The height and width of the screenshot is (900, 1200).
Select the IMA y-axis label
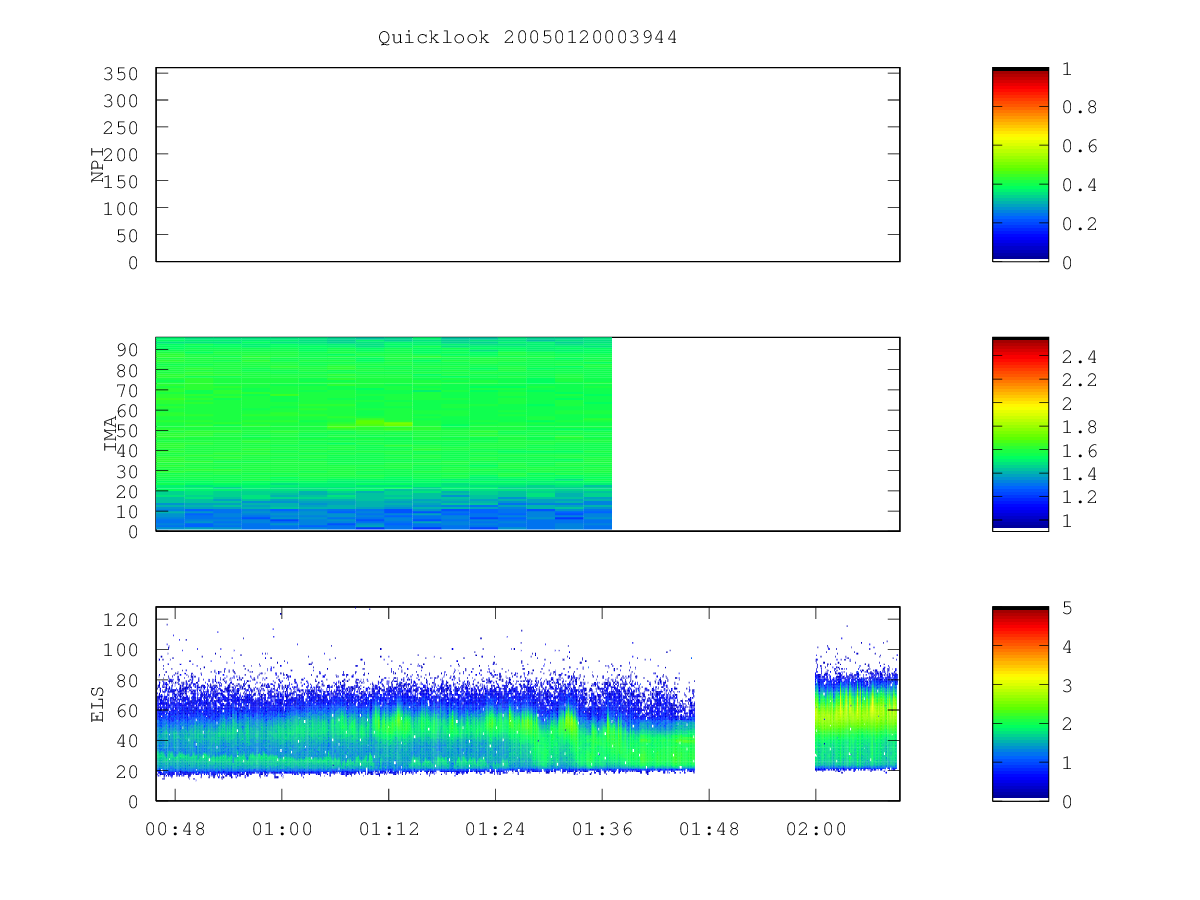pyautogui.click(x=111, y=434)
